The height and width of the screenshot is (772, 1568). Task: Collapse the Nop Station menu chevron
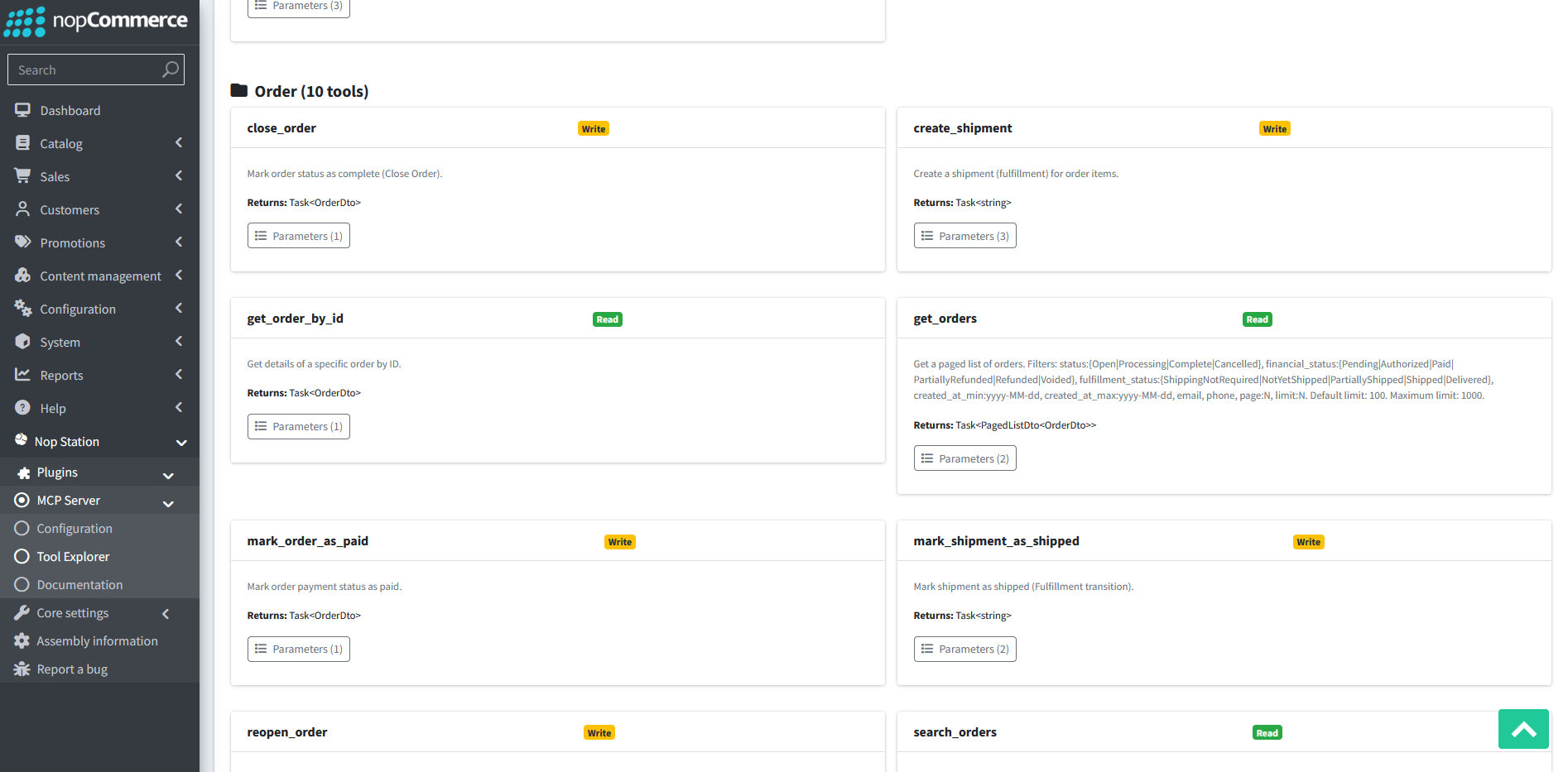point(181,443)
